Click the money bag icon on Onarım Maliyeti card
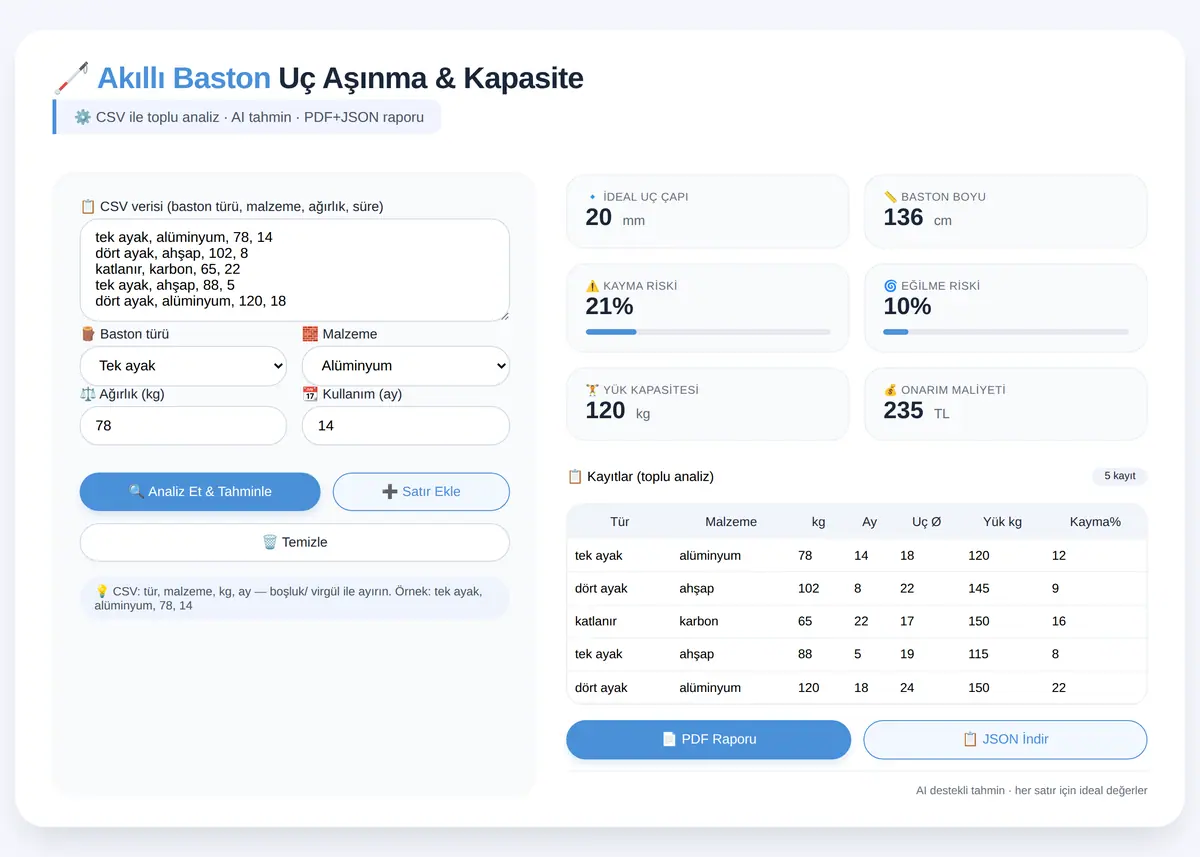This screenshot has width=1200, height=857. (890, 390)
